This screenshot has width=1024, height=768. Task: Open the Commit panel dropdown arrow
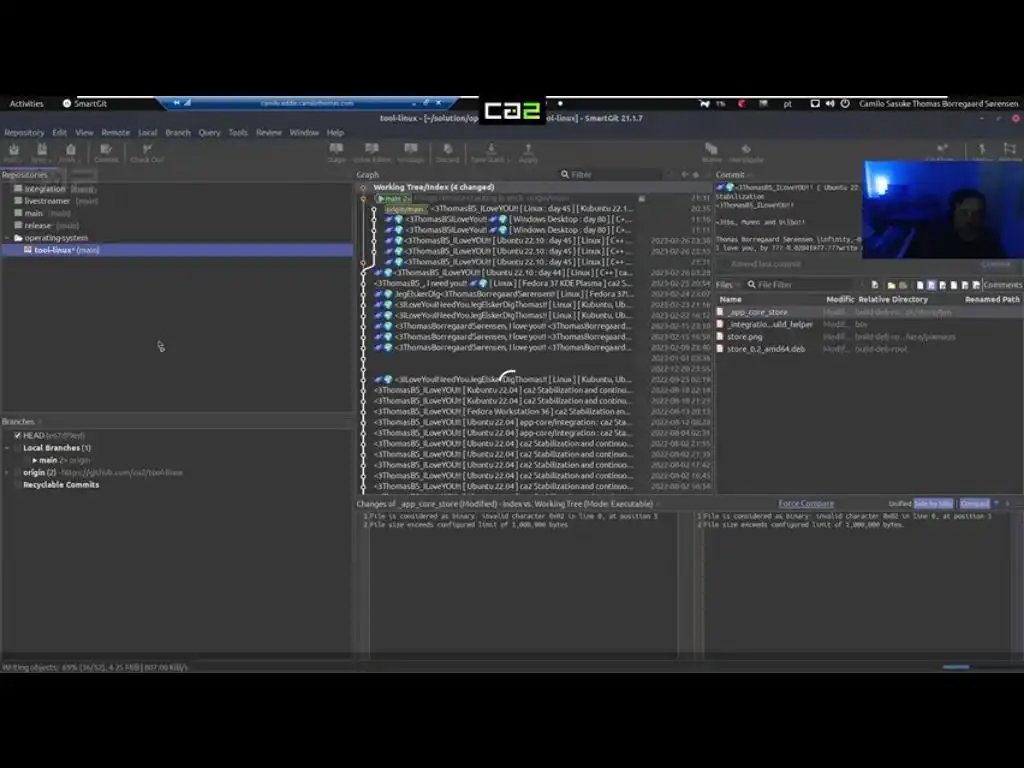750,175
